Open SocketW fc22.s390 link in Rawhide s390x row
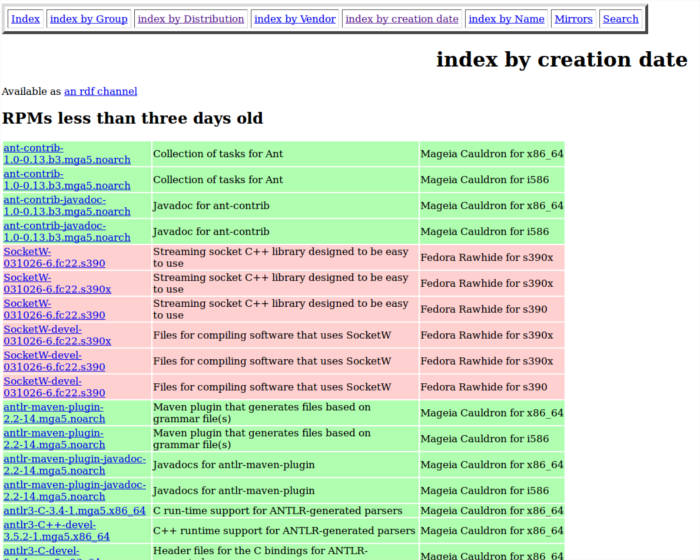 [54, 258]
